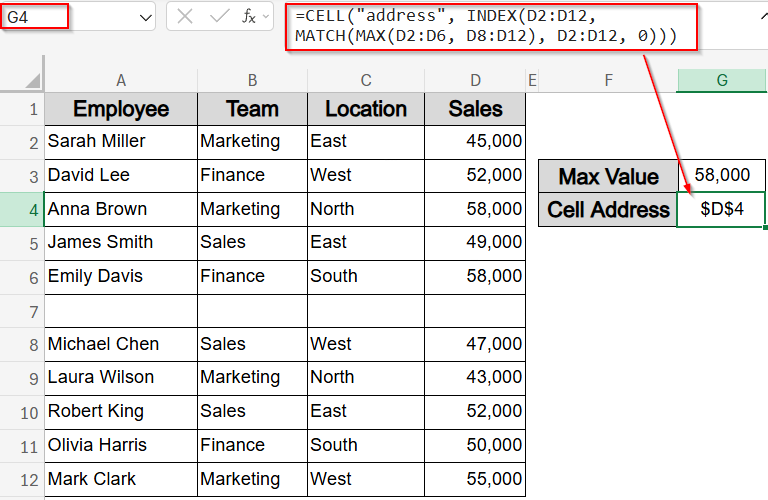Screen dimensions: 768x500
Task: Select the David Lee cell
Action: pos(121,176)
